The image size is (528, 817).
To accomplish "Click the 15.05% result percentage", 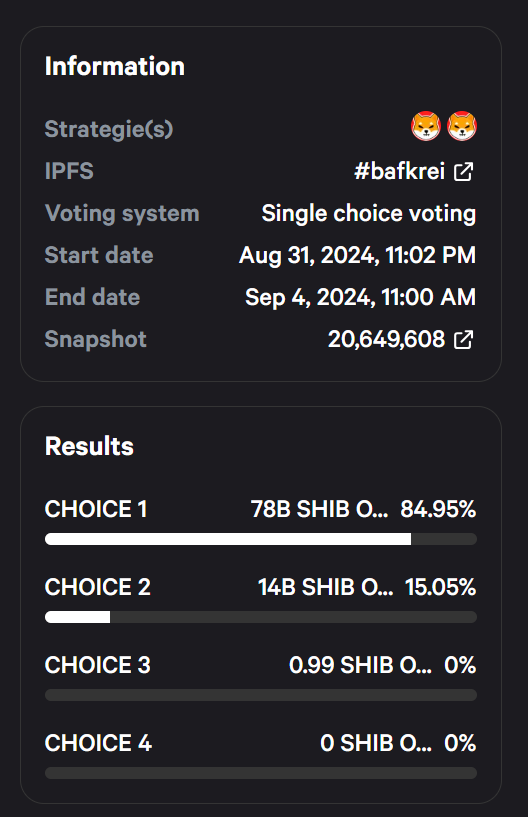I will [440, 587].
